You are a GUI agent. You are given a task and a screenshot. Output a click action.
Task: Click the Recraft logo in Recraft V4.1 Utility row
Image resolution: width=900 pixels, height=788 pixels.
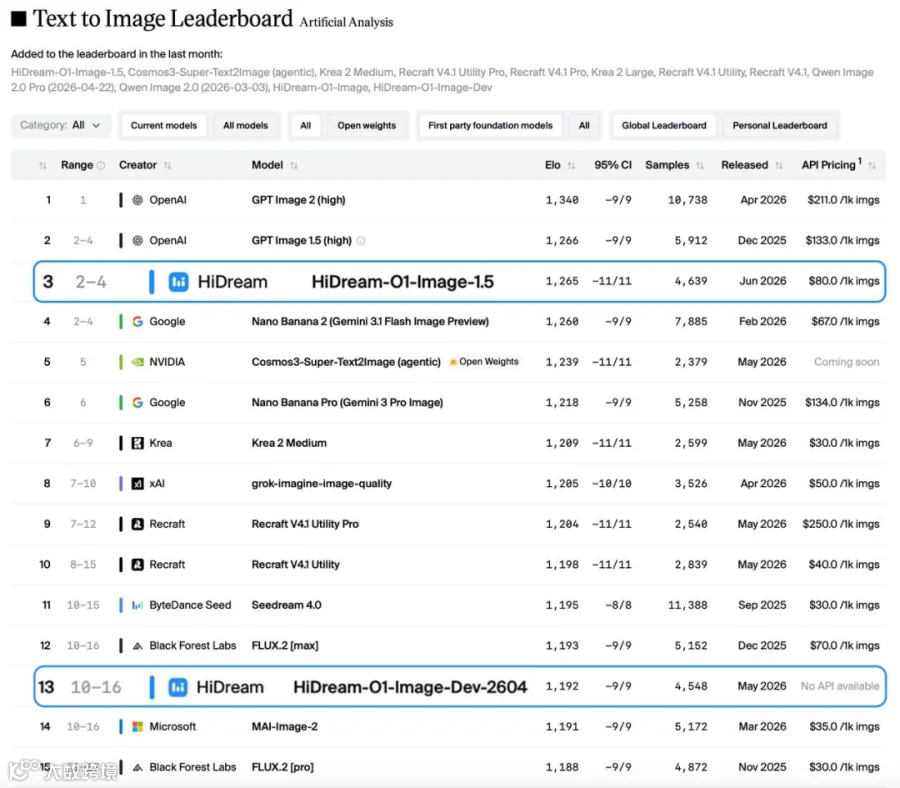pos(138,565)
